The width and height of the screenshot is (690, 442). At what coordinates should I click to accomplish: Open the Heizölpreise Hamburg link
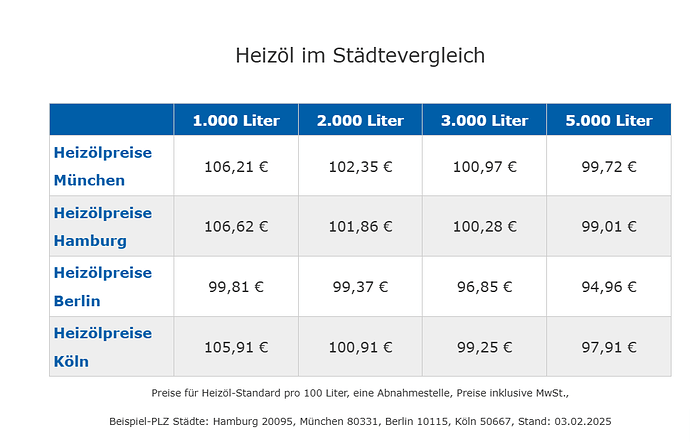coord(103,227)
